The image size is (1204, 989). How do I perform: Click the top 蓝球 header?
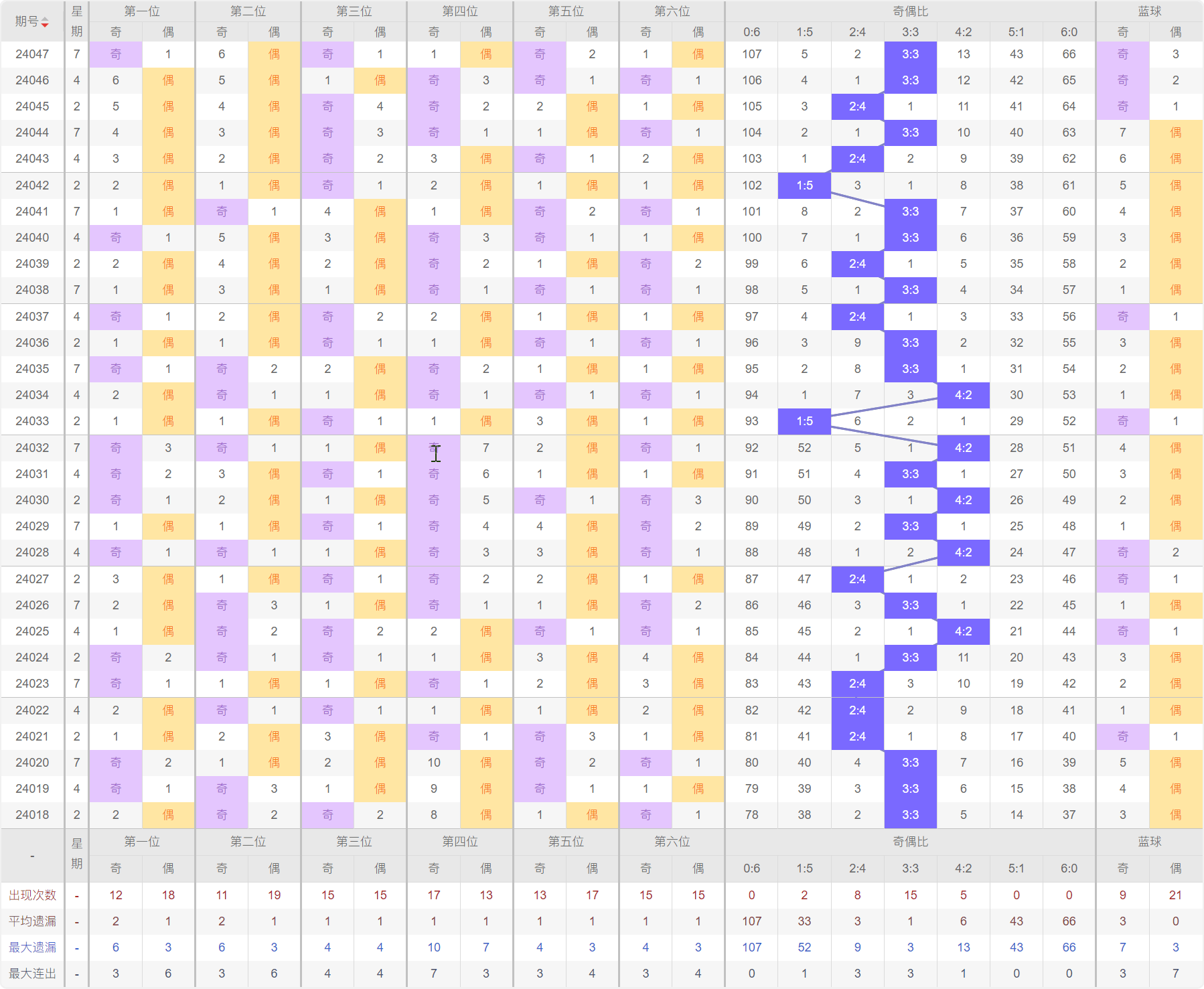point(1149,11)
